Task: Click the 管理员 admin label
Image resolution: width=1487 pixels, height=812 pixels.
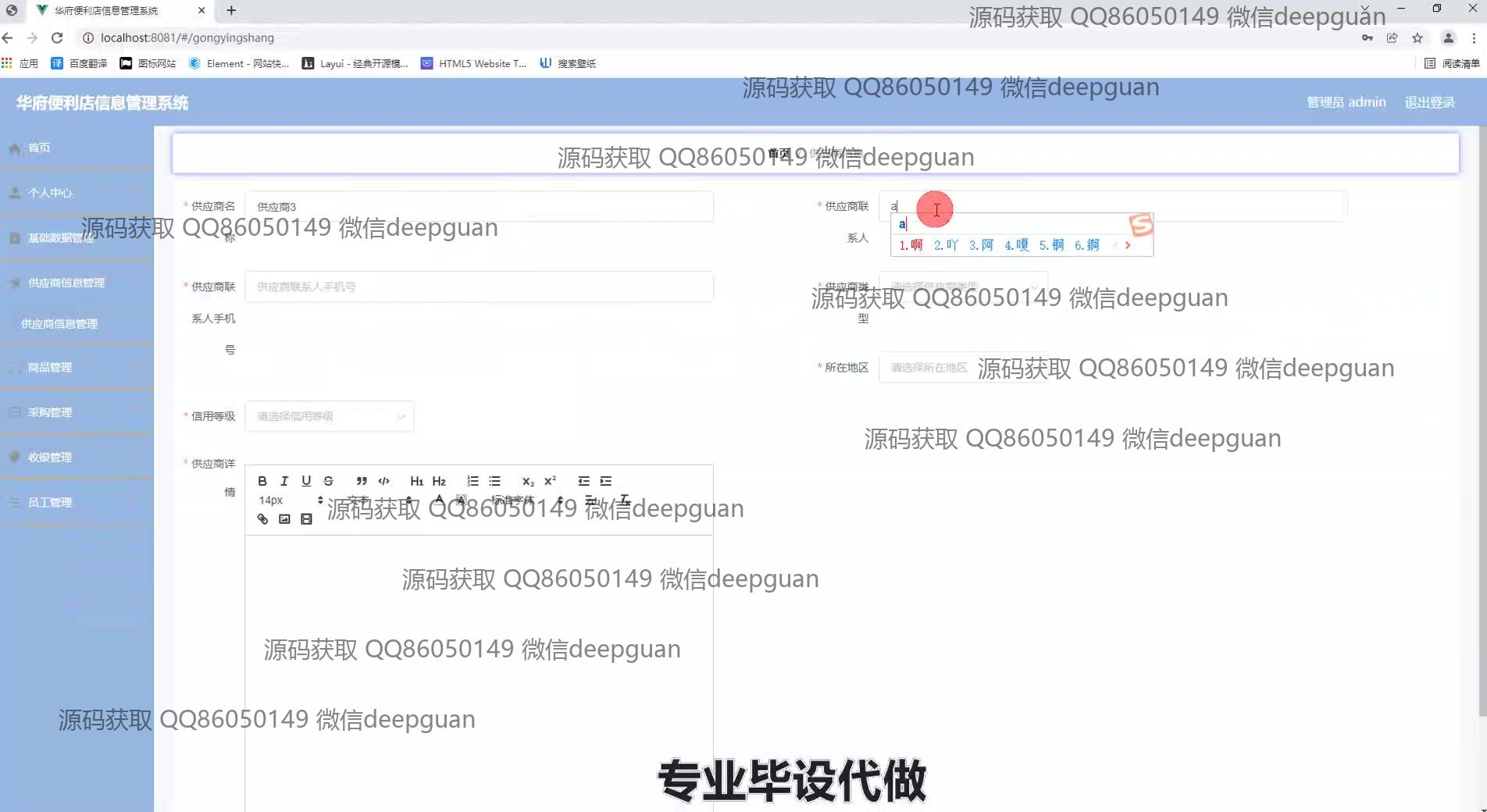Action: click(1346, 102)
